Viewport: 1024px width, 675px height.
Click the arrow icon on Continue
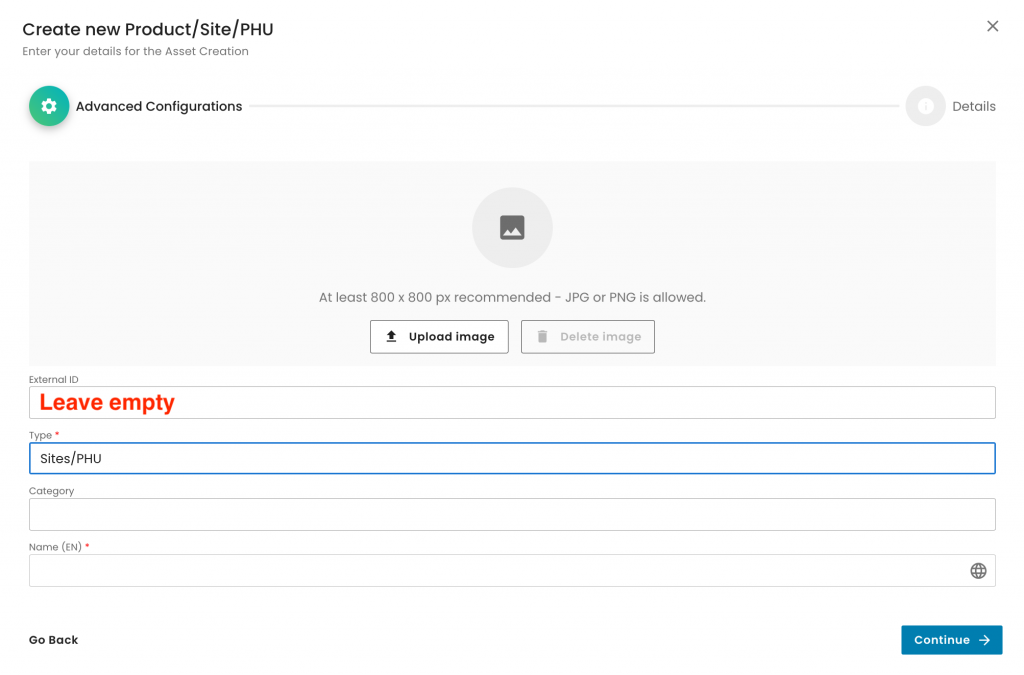pyautogui.click(x=985, y=640)
